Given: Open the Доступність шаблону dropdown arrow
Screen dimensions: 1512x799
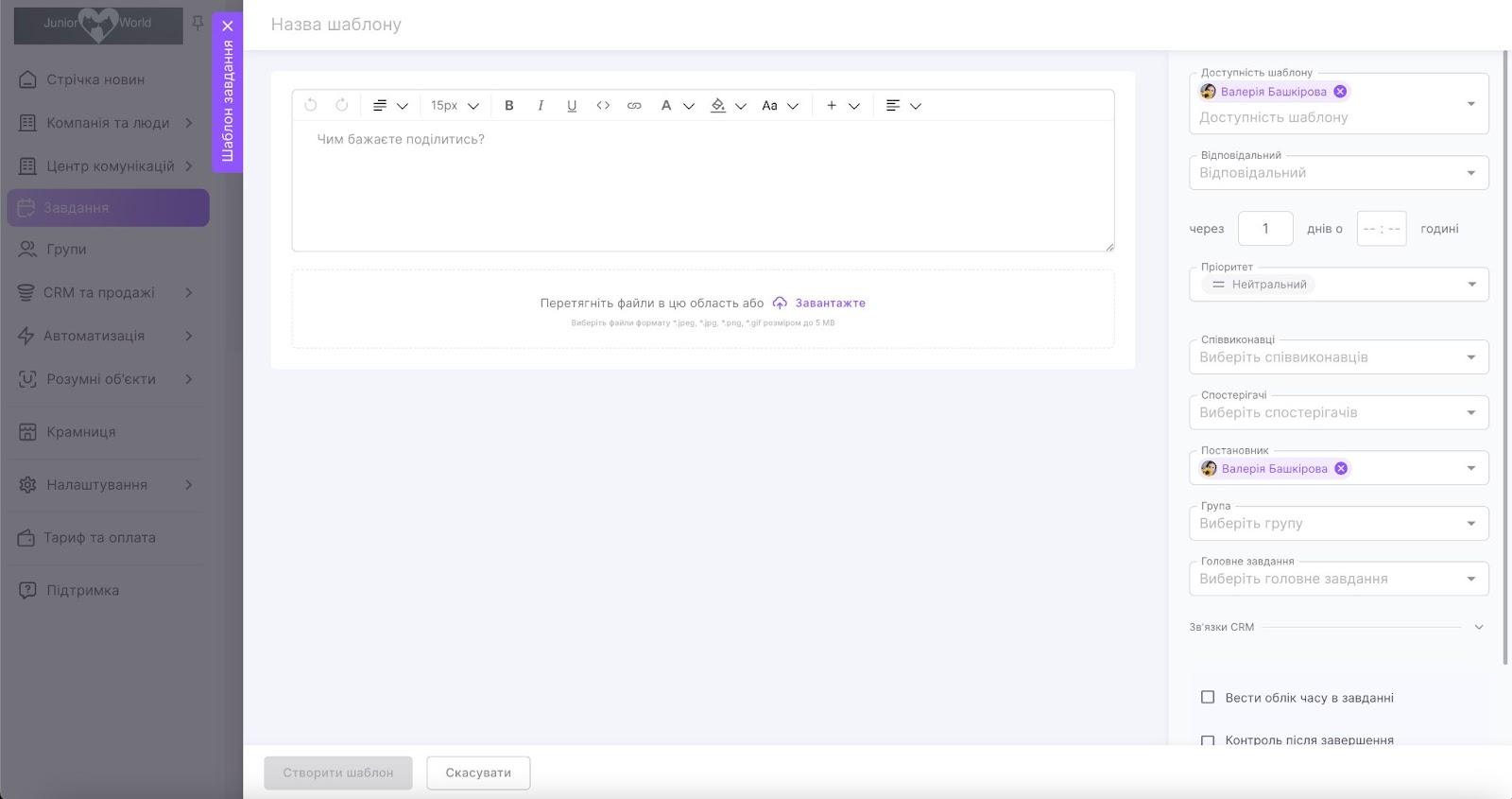Looking at the screenshot, I should (1471, 104).
